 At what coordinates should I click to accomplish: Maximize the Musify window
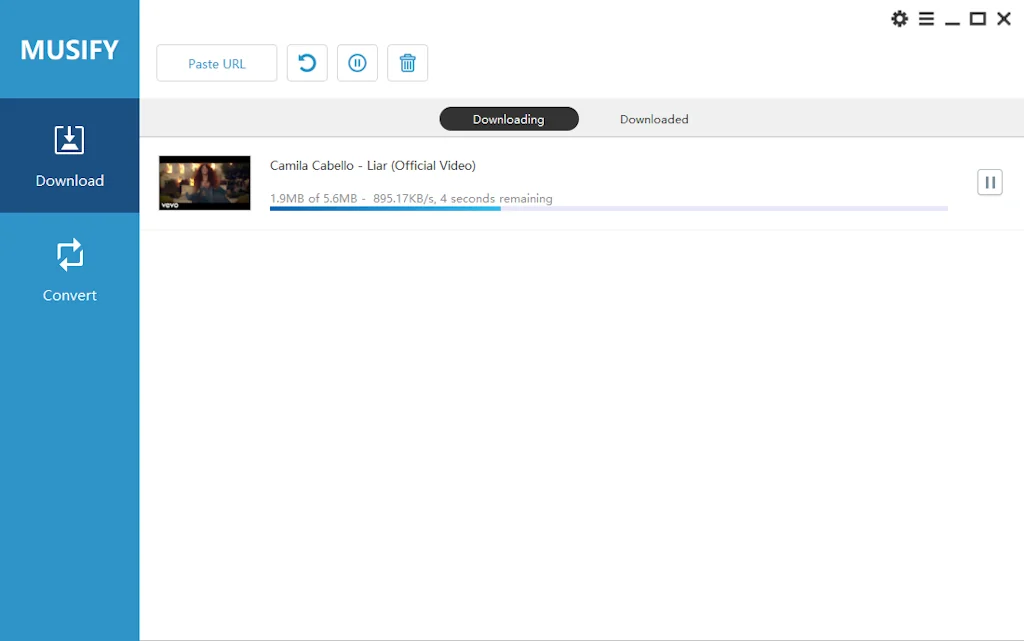click(978, 19)
